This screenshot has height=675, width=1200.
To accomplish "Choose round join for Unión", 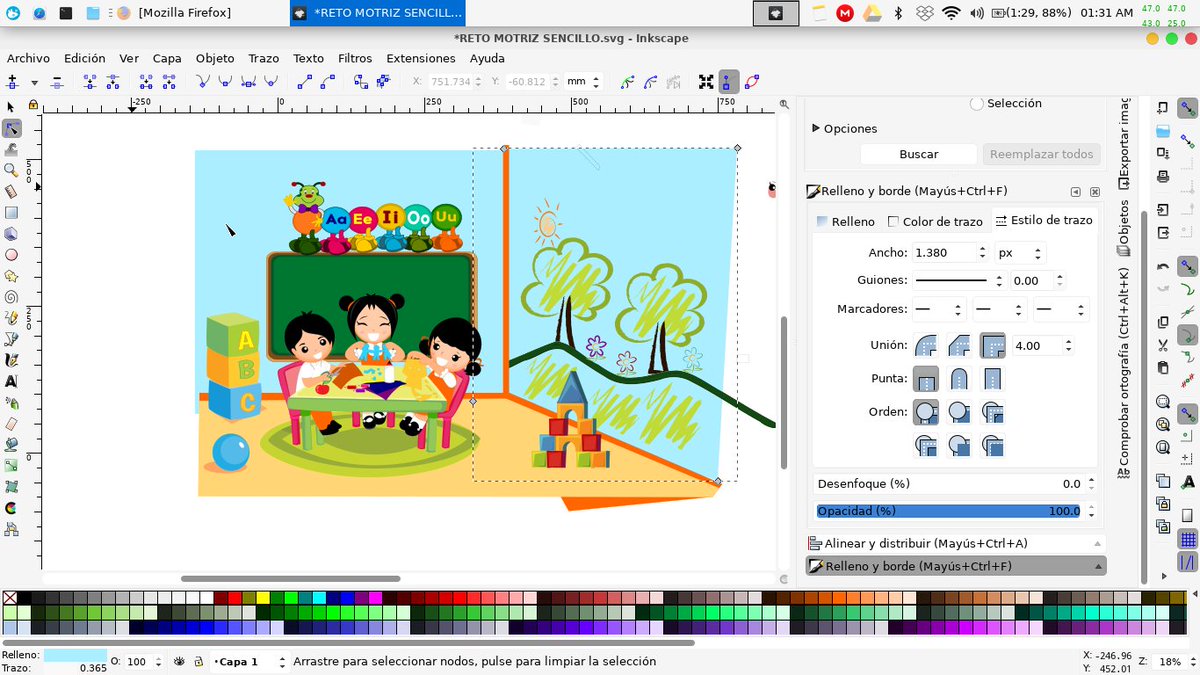I will point(926,346).
